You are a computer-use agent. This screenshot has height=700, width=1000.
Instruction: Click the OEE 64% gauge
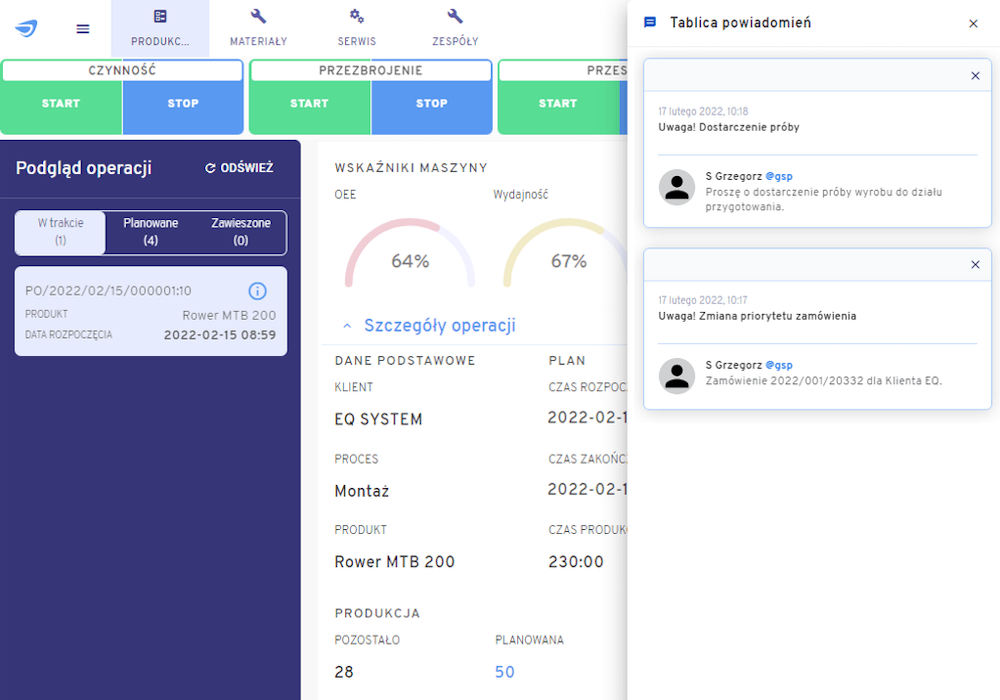point(410,255)
